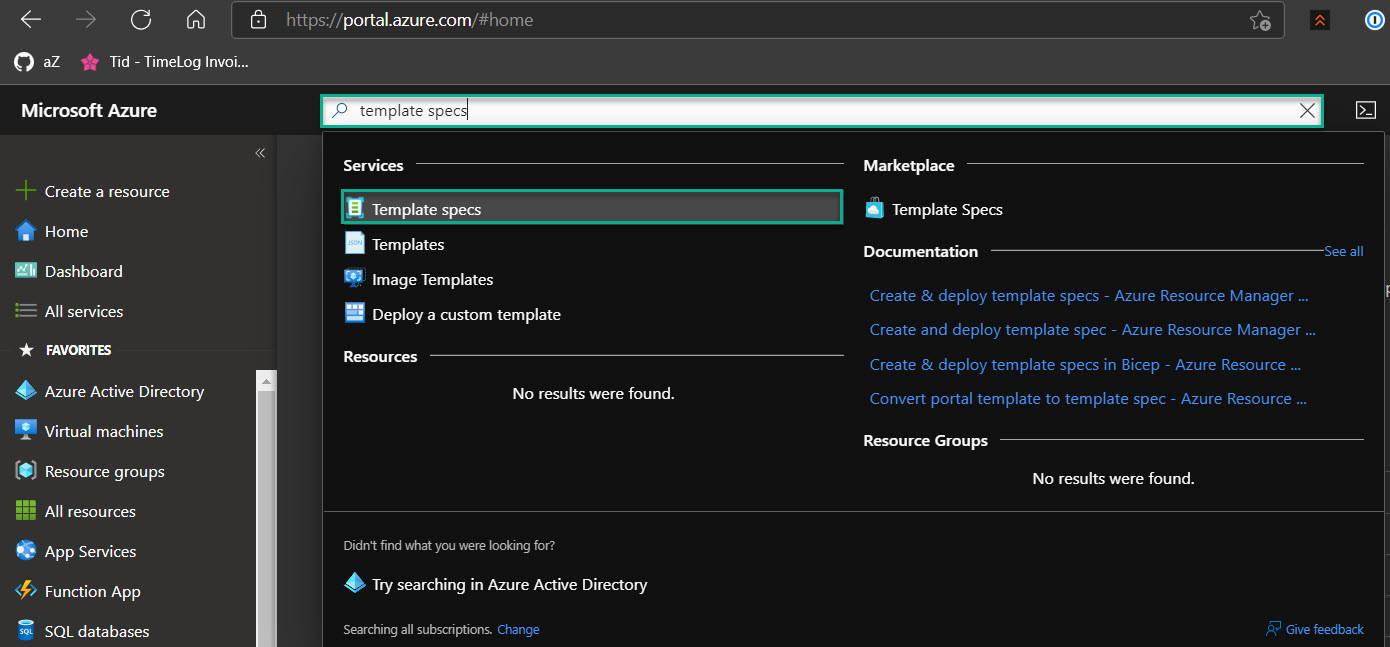Open Virtual machines sidebar item
This screenshot has height=647, width=1390.
(x=89, y=431)
